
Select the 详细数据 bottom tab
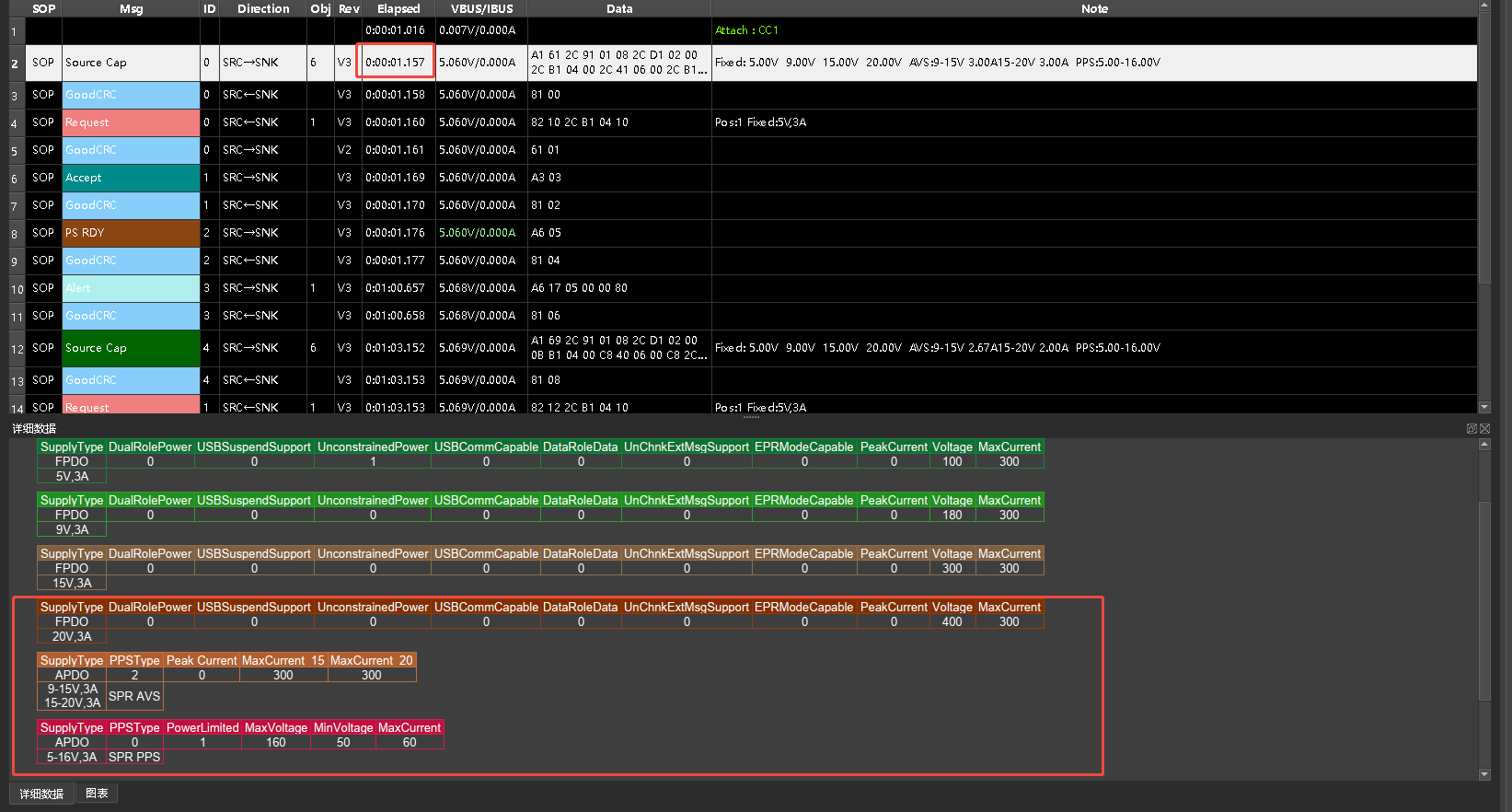(41, 794)
